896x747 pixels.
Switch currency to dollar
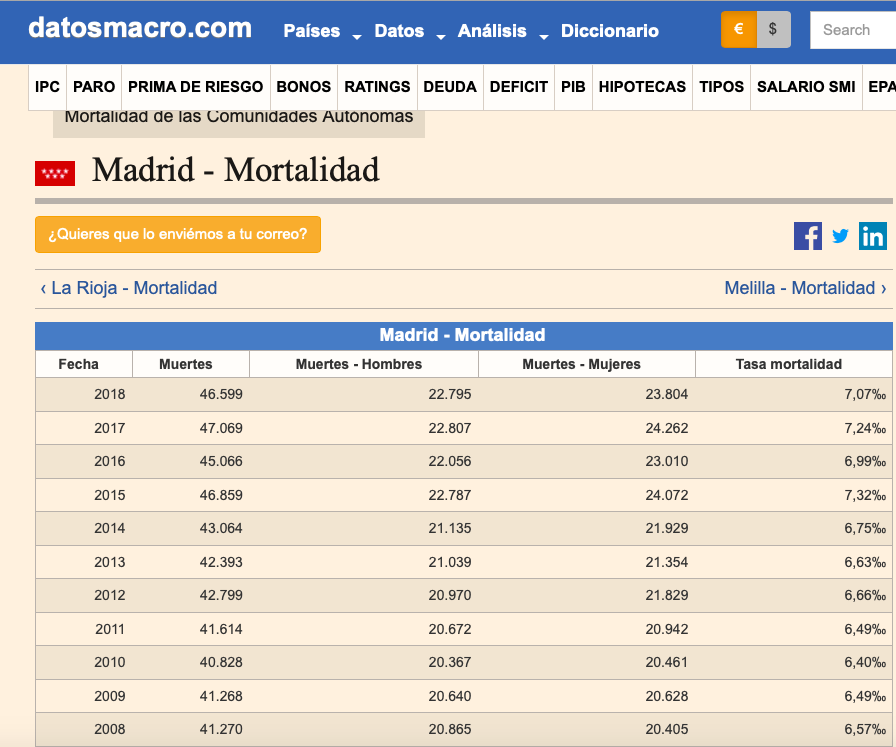point(773,30)
